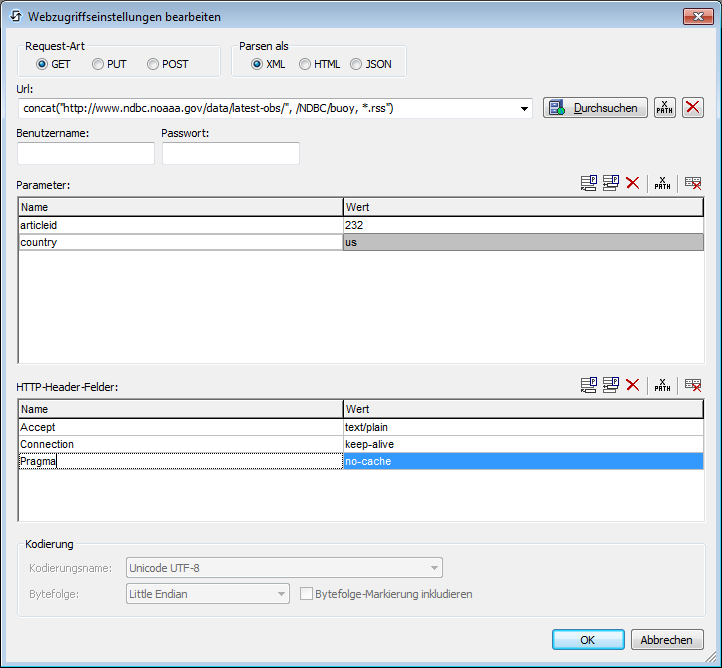Click the red delete X in Parameter toolbar

pos(632,183)
